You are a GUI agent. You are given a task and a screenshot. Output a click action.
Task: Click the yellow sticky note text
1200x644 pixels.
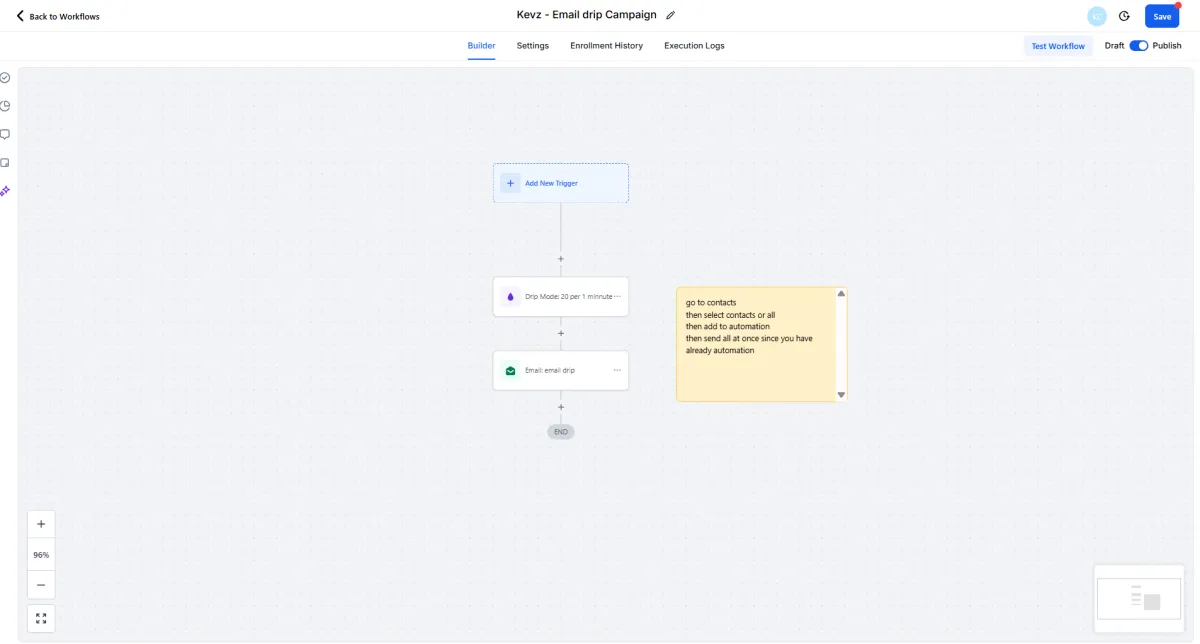pyautogui.click(x=749, y=326)
